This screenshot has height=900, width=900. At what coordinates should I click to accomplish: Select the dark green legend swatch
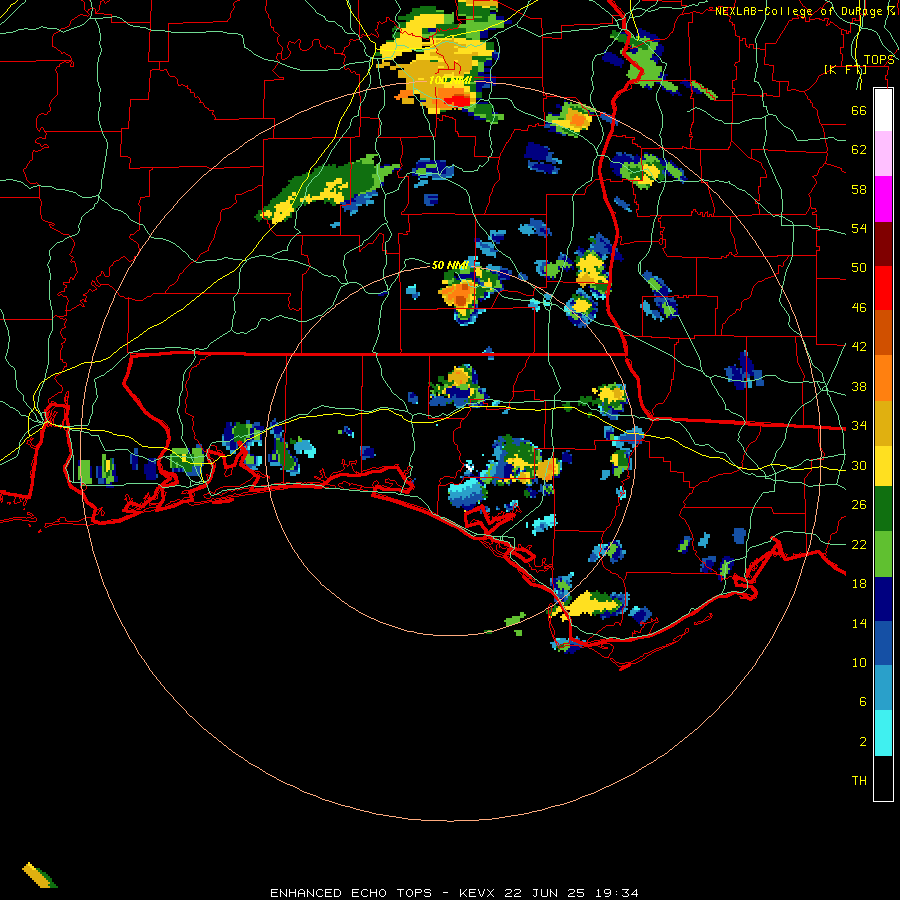(883, 509)
